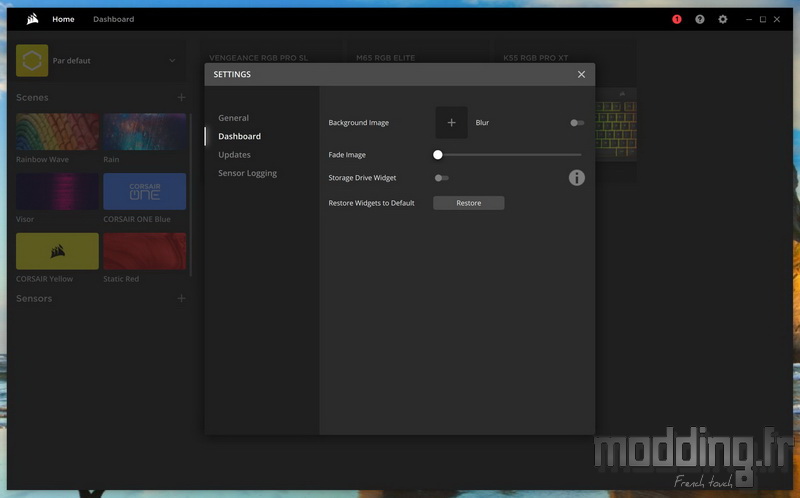Select General in settings sidebar
This screenshot has width=800, height=498.
234,118
